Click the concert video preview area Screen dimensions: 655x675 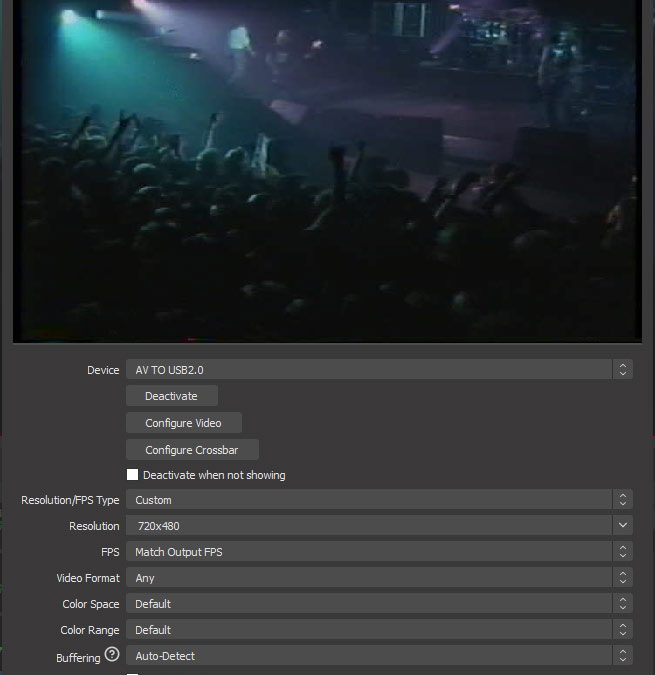(x=326, y=170)
